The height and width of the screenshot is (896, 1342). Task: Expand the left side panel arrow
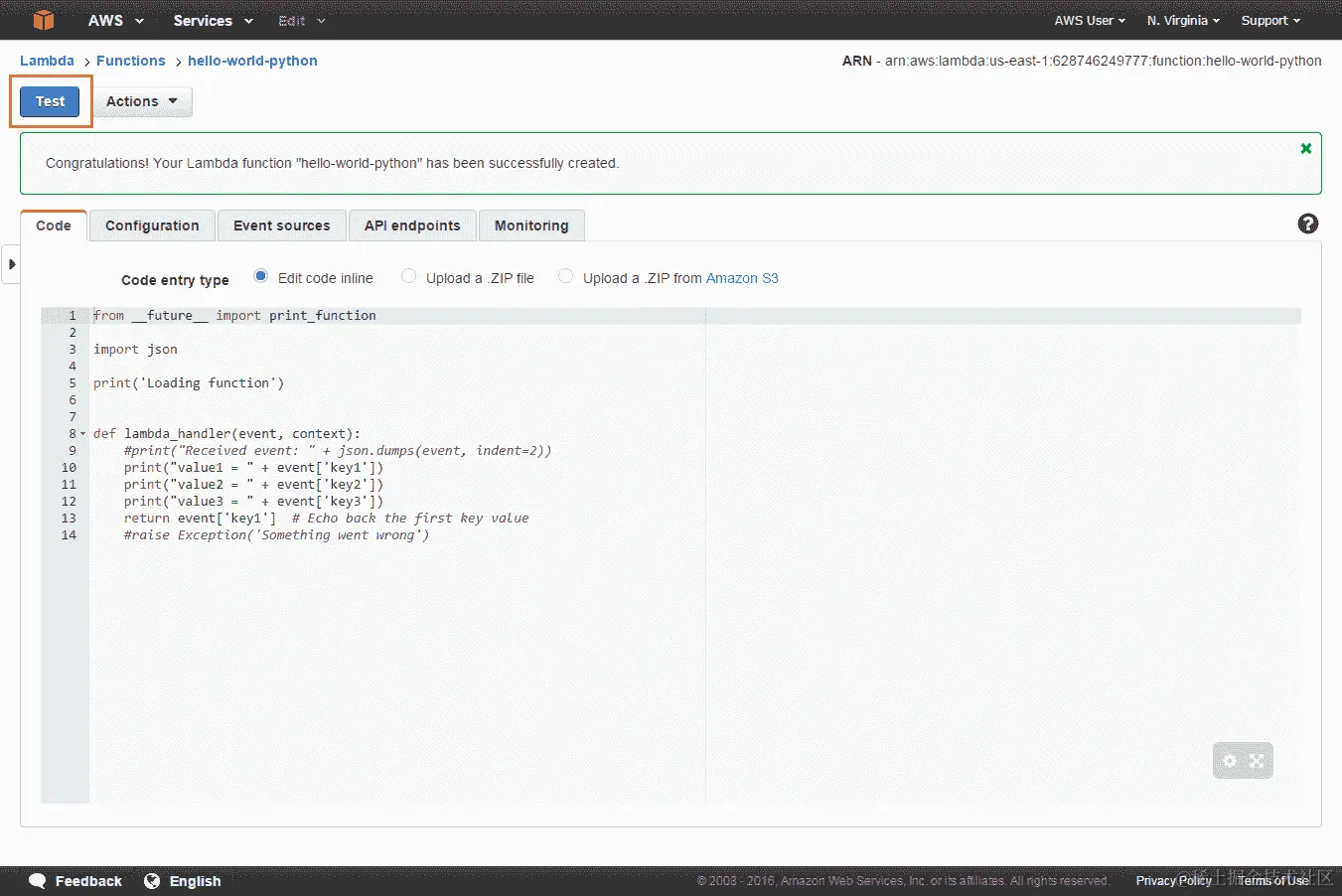tap(11, 264)
